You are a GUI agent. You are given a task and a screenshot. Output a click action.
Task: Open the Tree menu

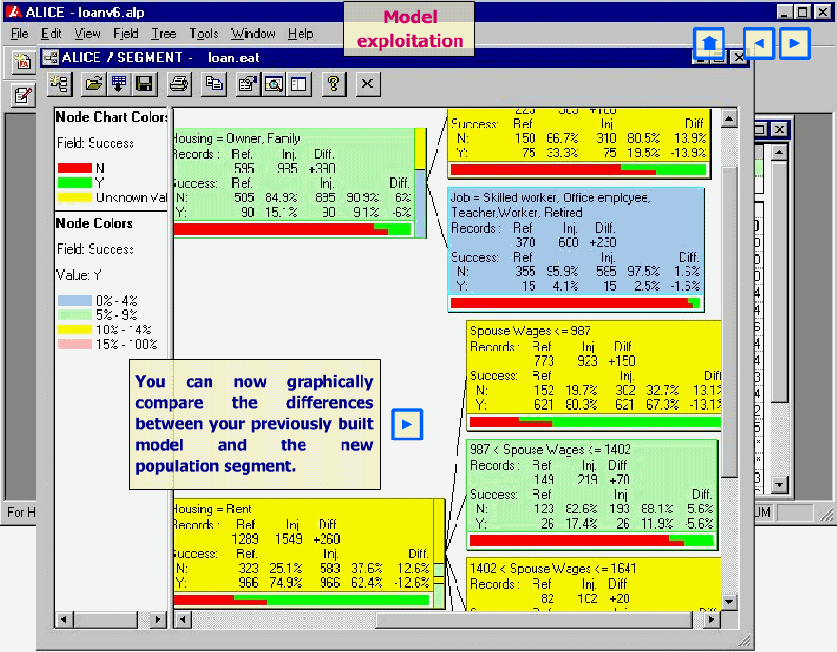pyautogui.click(x=163, y=34)
